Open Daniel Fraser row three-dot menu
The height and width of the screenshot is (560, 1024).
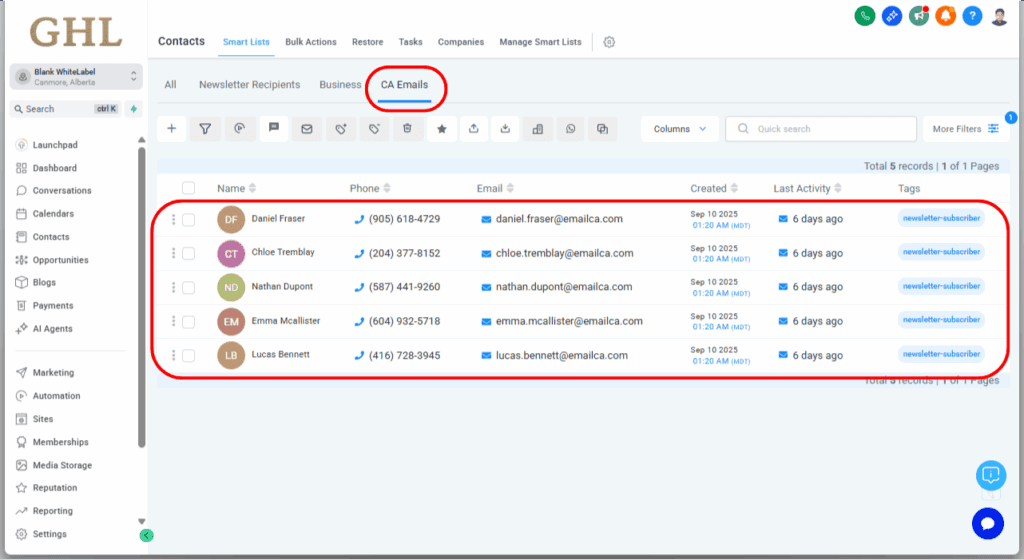click(x=173, y=219)
